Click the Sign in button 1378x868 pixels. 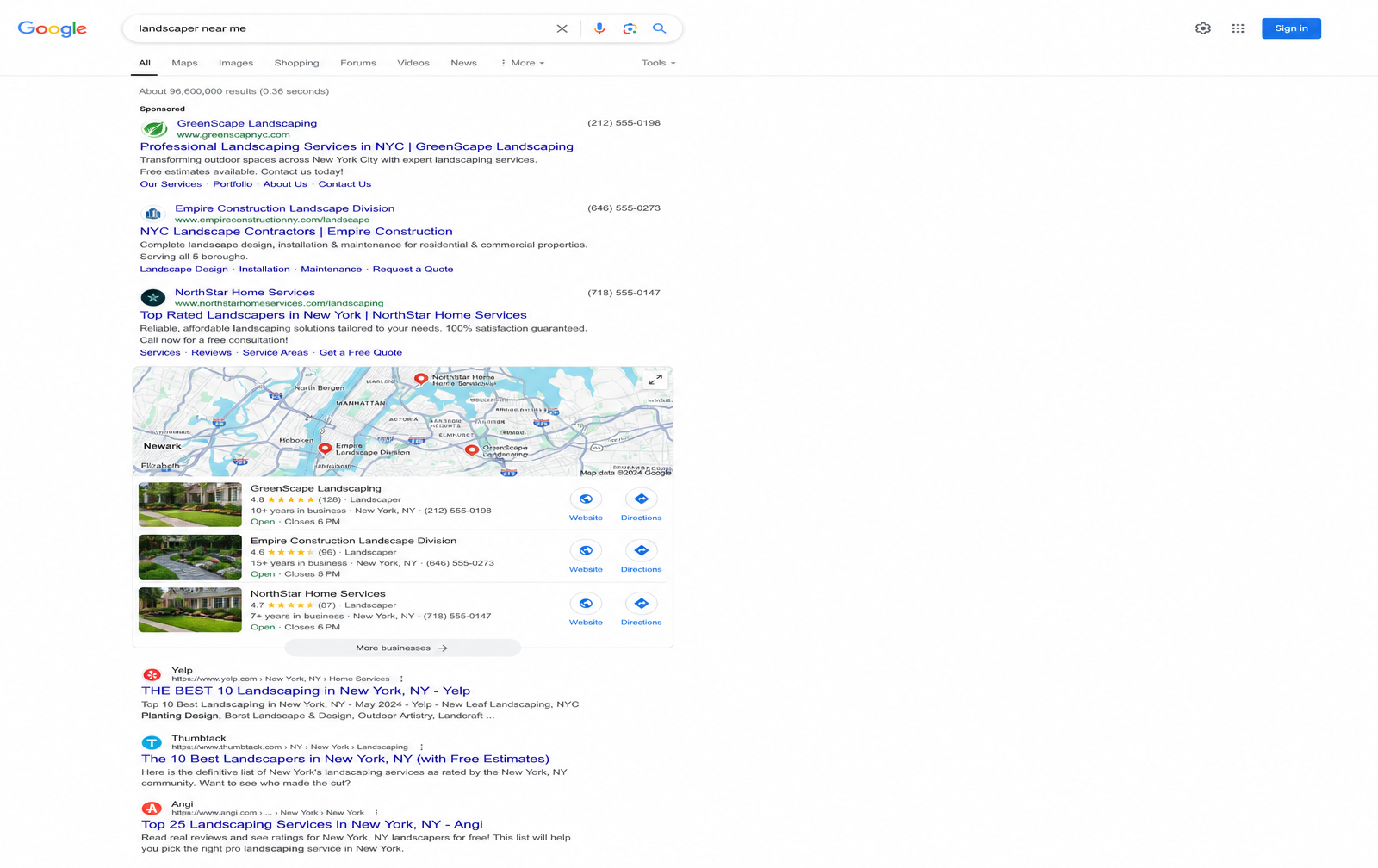1291,28
